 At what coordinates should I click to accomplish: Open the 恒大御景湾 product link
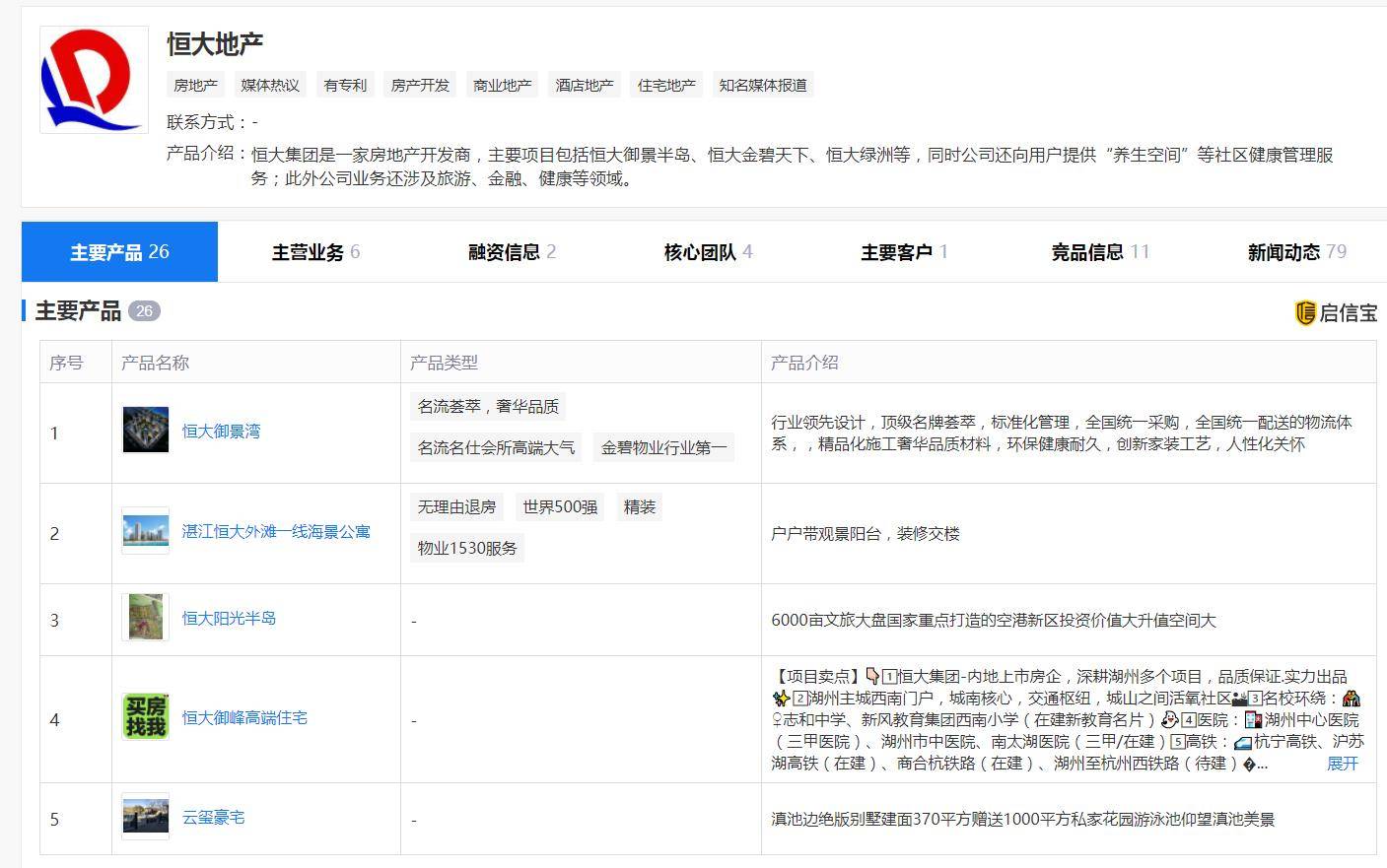tap(222, 432)
